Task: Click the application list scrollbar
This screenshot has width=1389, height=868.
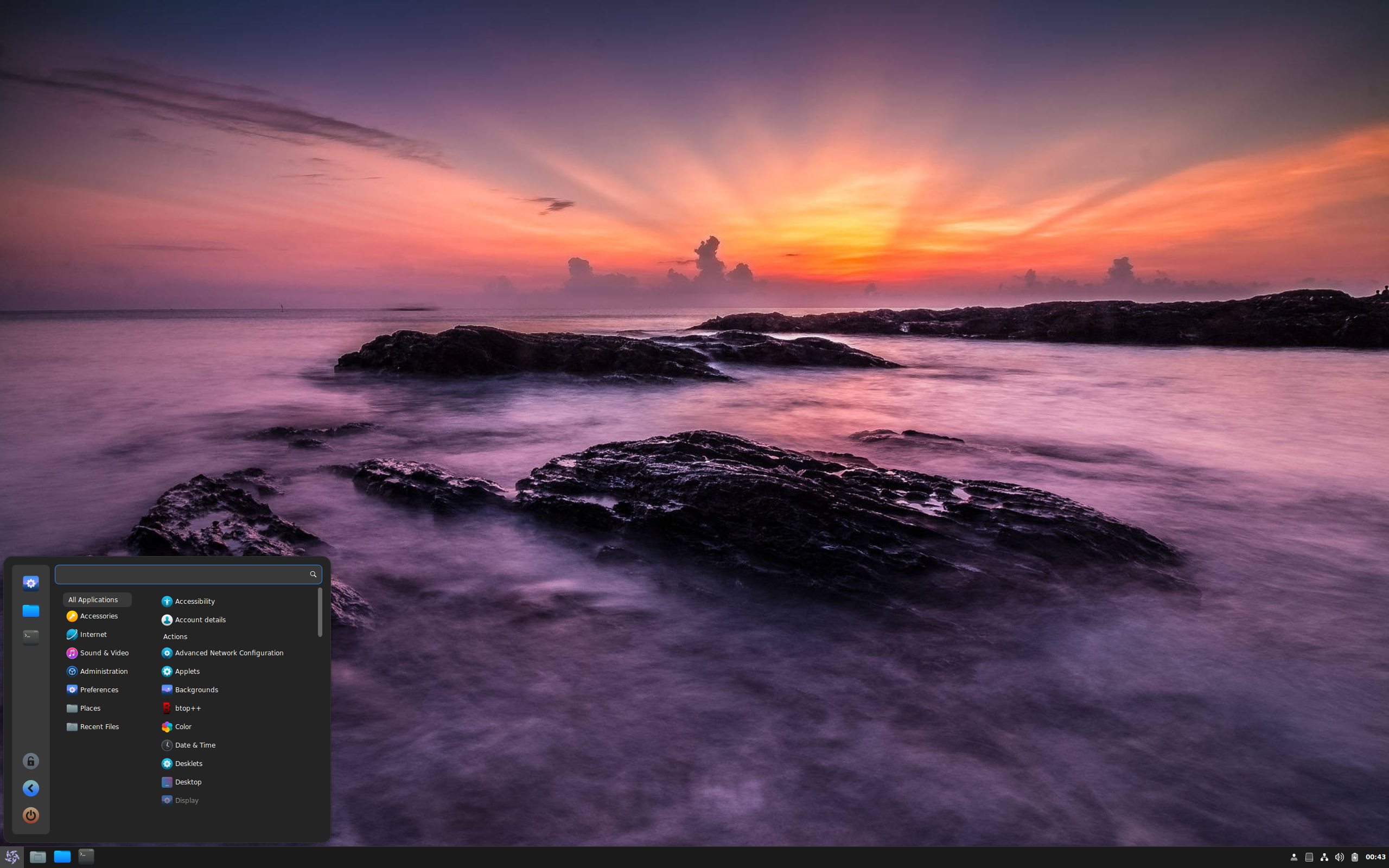Action: [x=320, y=612]
